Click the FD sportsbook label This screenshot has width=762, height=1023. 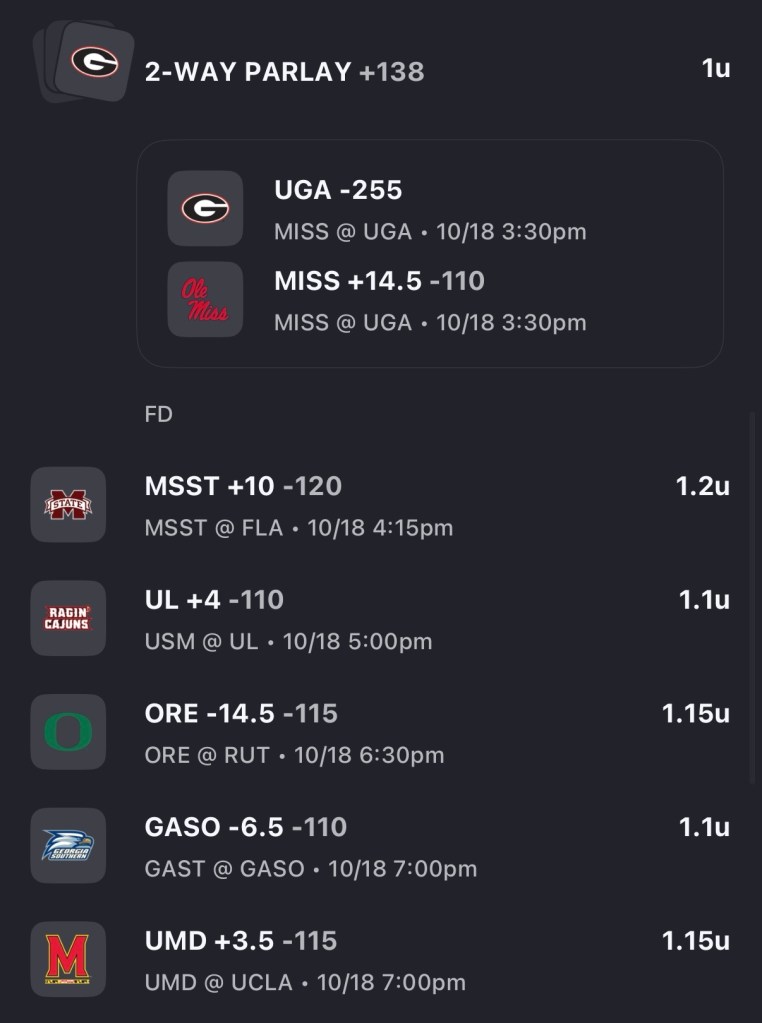pos(158,414)
